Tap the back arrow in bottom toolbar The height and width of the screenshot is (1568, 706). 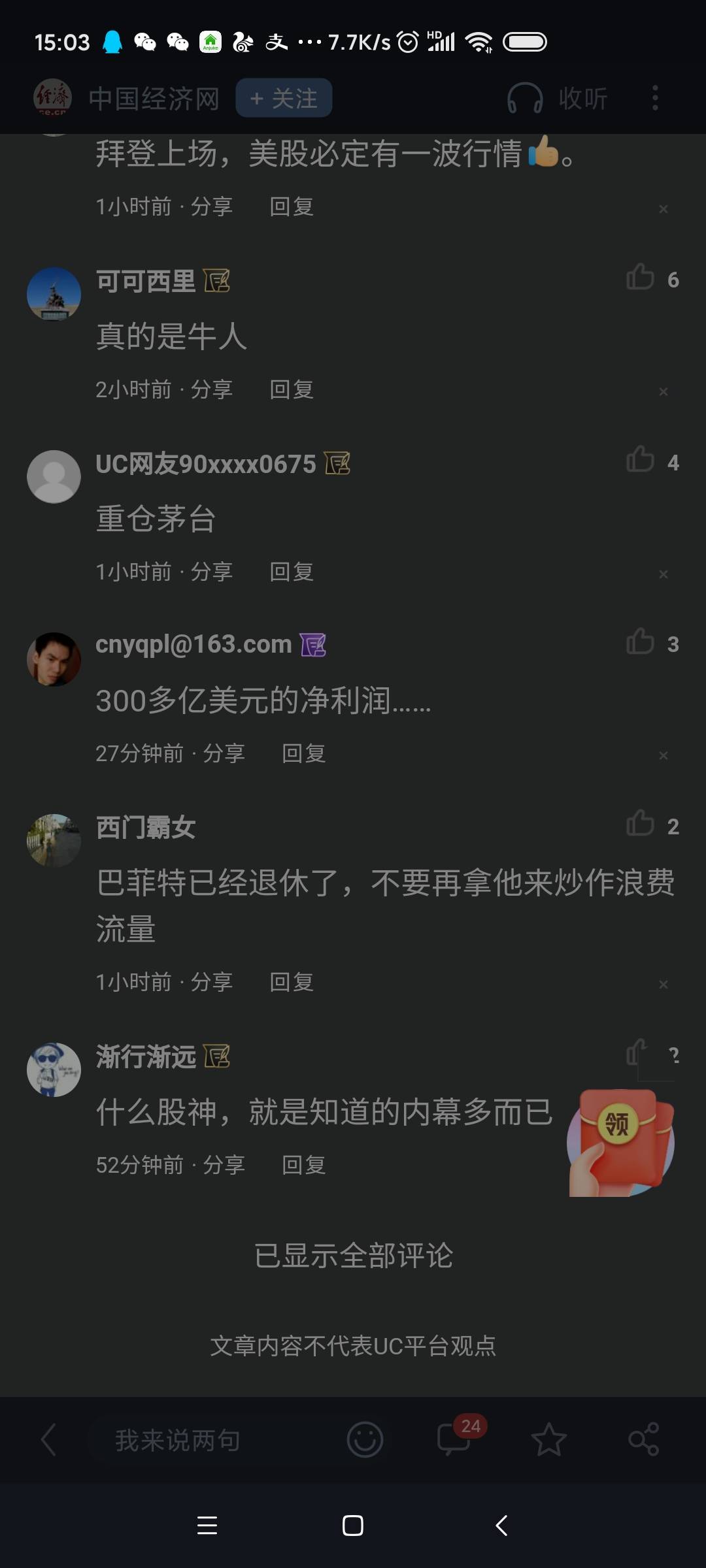[x=48, y=1439]
